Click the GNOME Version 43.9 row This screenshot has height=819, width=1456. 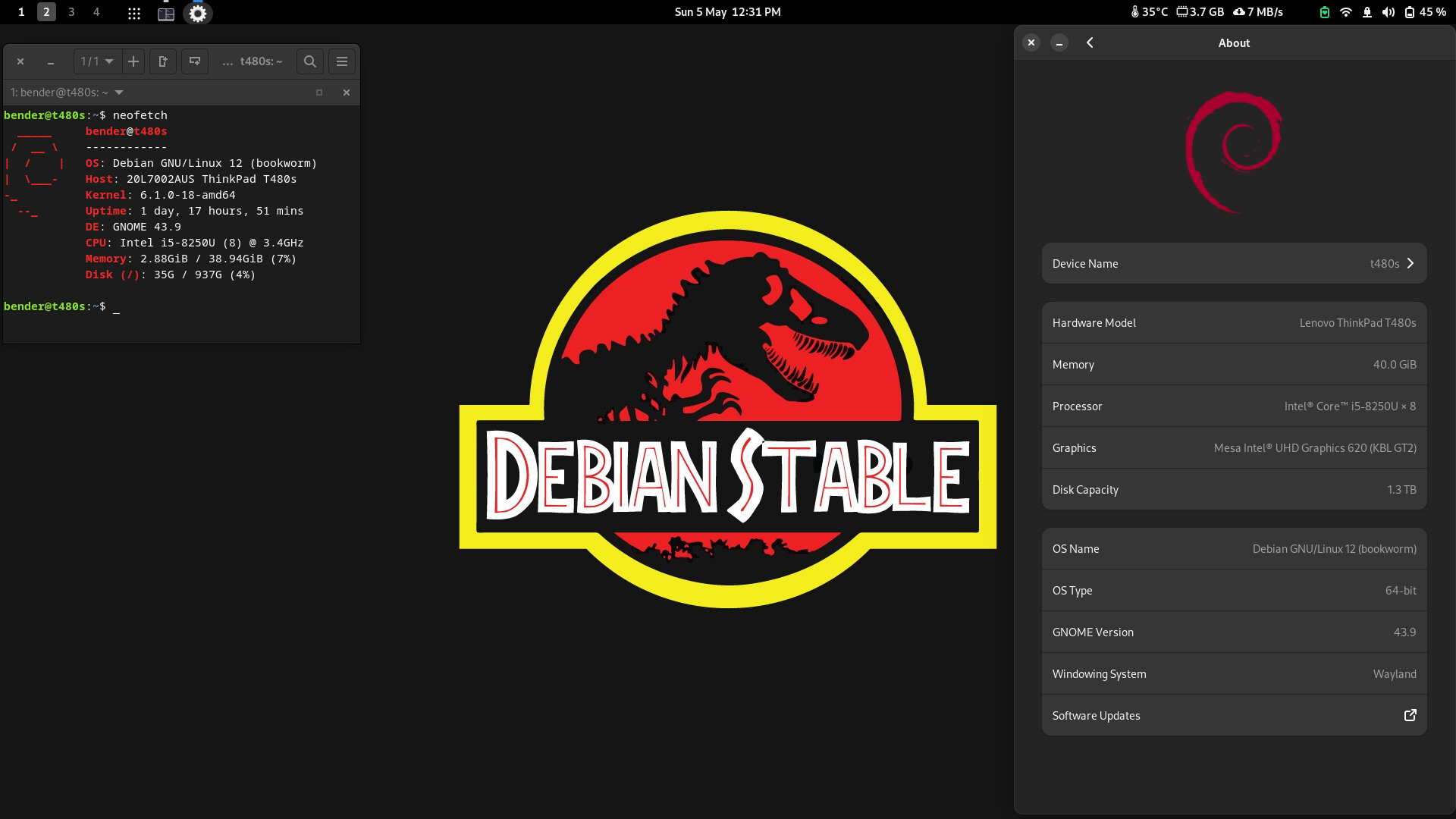pos(1235,632)
